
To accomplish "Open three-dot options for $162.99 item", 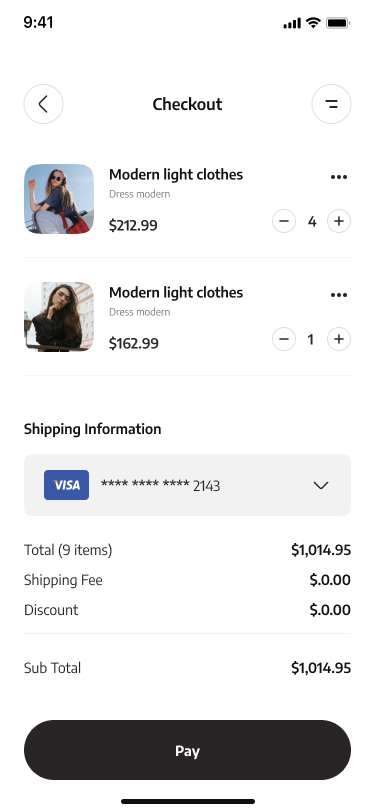I will (x=339, y=295).
